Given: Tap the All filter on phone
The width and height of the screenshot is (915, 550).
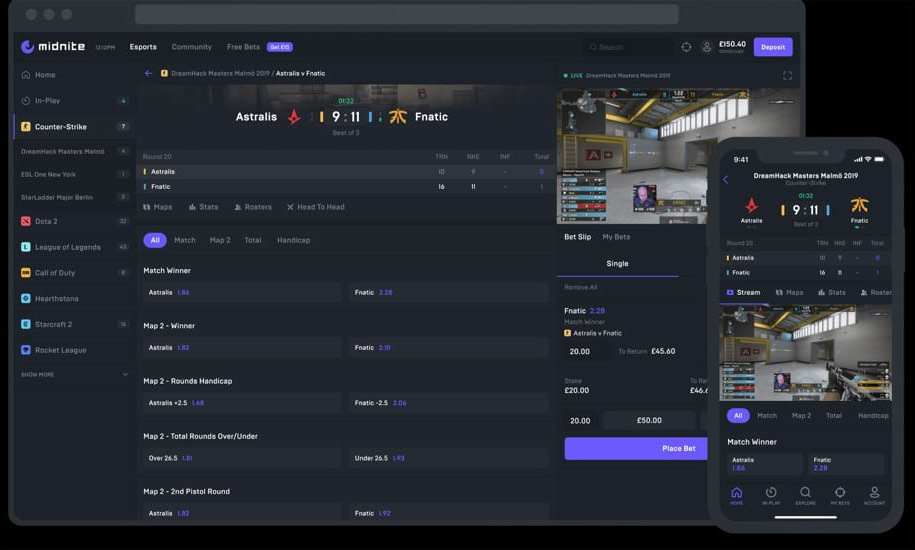Looking at the screenshot, I should tap(738, 416).
